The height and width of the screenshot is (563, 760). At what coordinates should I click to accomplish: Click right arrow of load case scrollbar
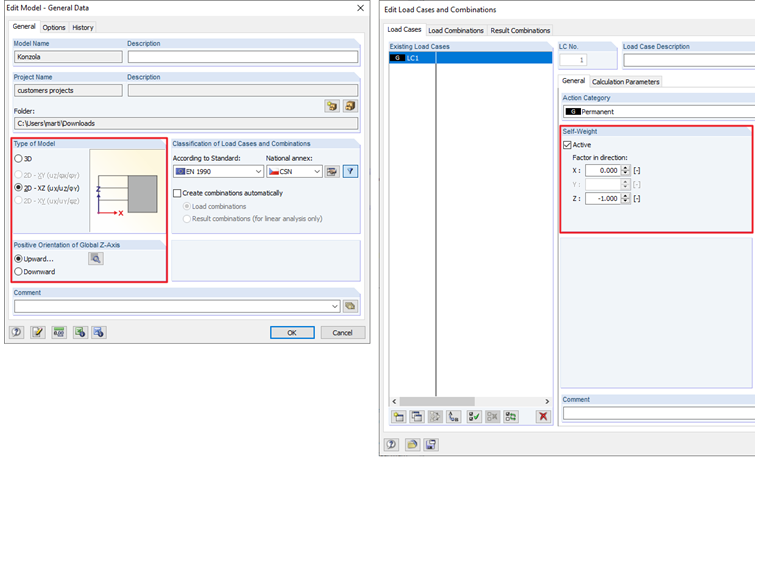click(x=547, y=401)
